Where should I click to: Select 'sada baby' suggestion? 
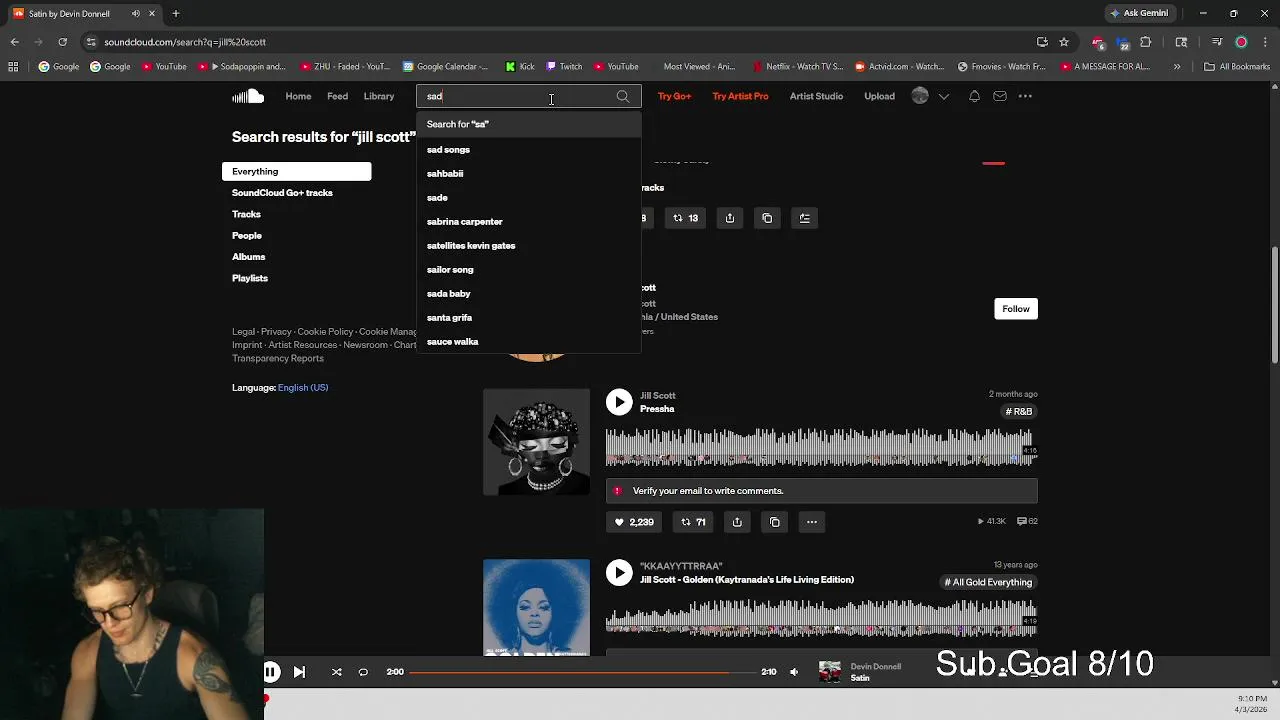click(x=528, y=294)
